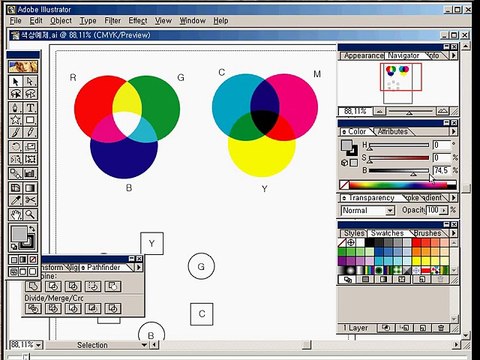Viewport: 480px width, 360px height.
Task: Select the Free Transform tool
Action: coord(30,159)
